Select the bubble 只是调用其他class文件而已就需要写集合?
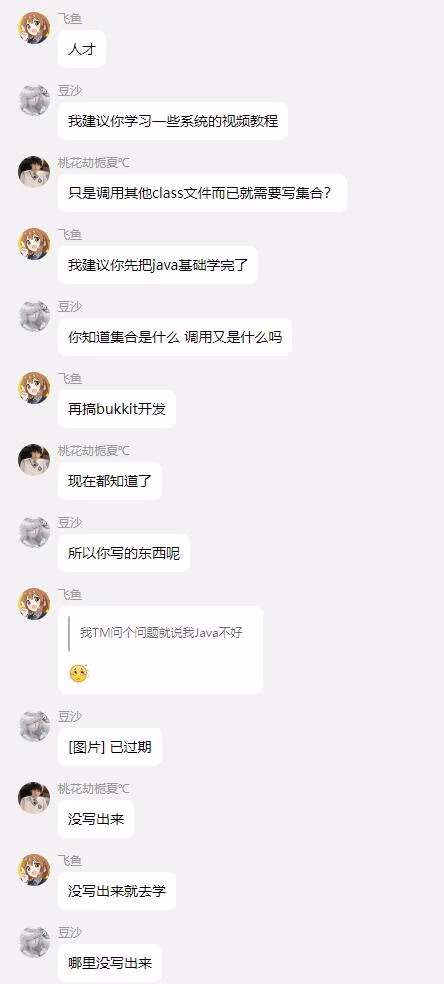This screenshot has height=984, width=444. (202, 193)
